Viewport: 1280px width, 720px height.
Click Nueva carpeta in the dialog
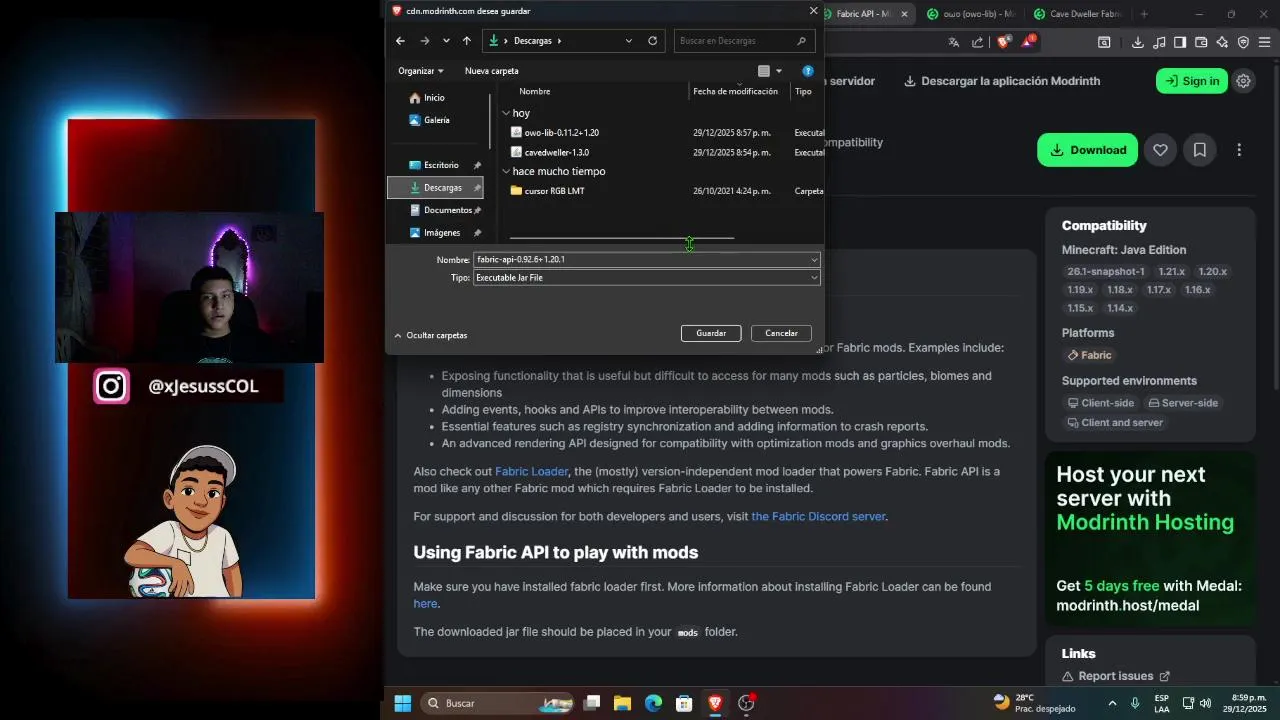click(491, 71)
